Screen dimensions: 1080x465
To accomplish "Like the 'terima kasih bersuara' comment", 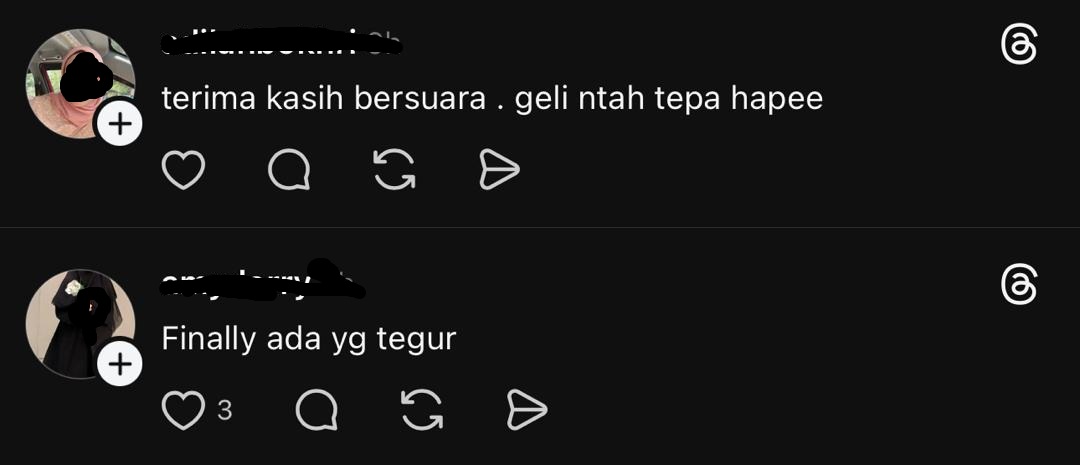I will pyautogui.click(x=183, y=169).
